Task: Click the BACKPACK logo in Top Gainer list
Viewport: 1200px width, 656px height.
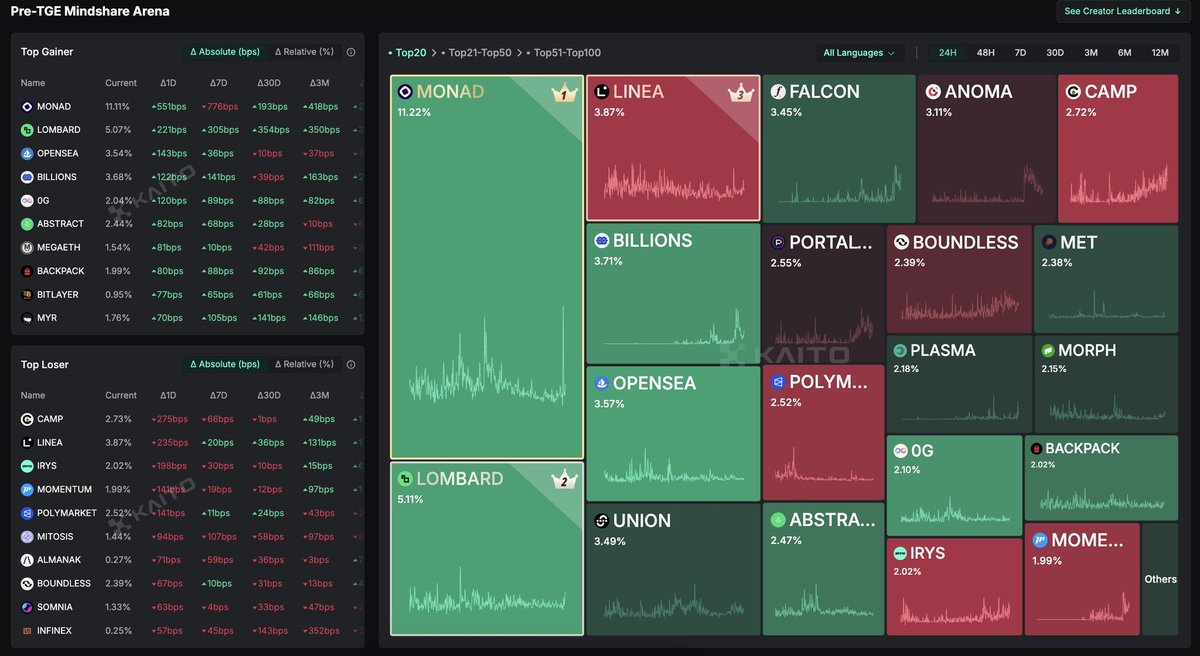Action: (27, 271)
